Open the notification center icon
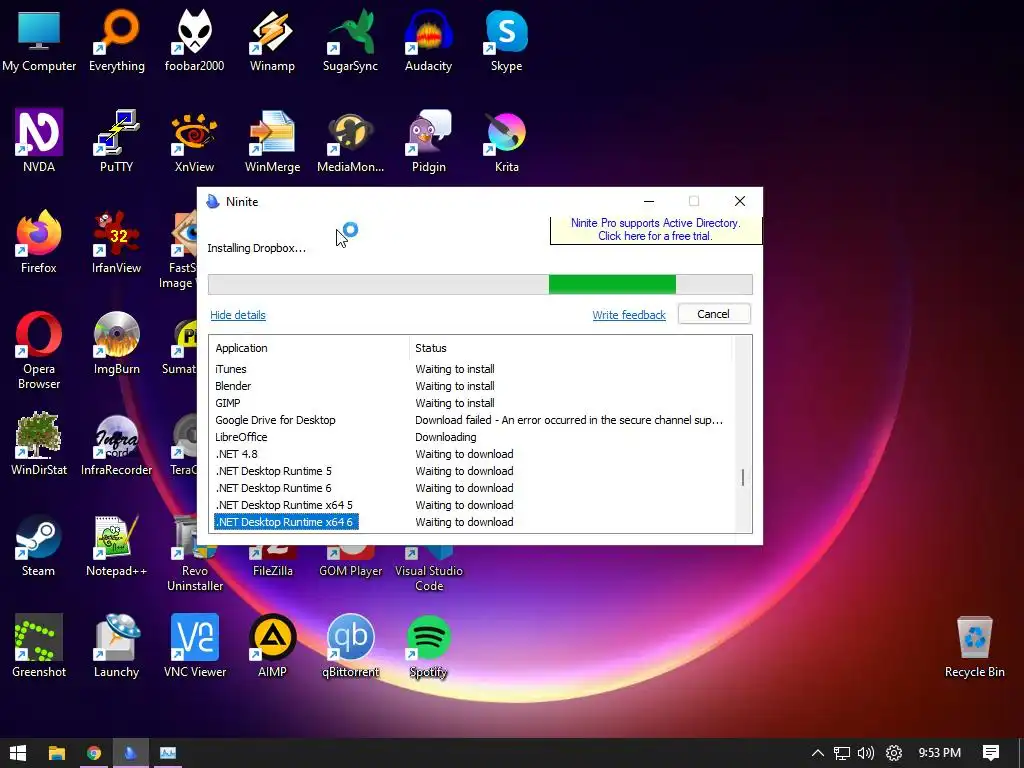This screenshot has height=768, width=1024. pos(991,753)
